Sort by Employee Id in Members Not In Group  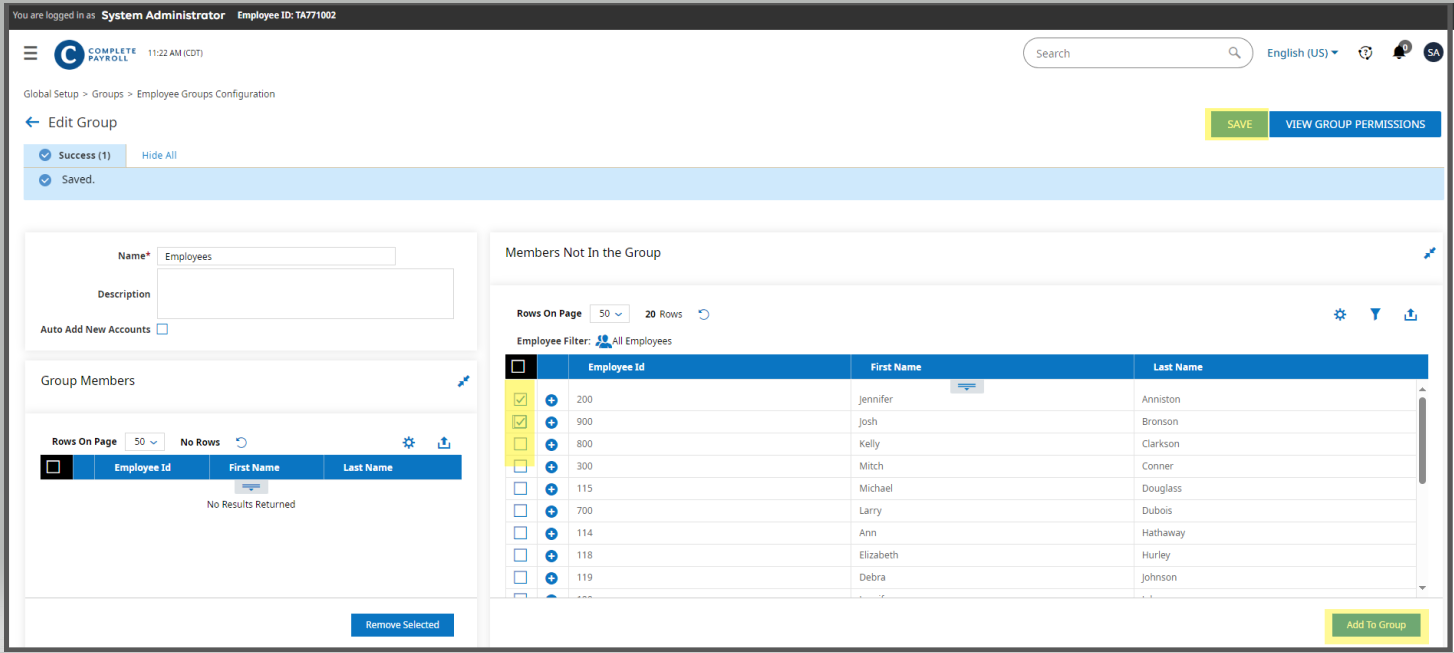click(x=616, y=367)
